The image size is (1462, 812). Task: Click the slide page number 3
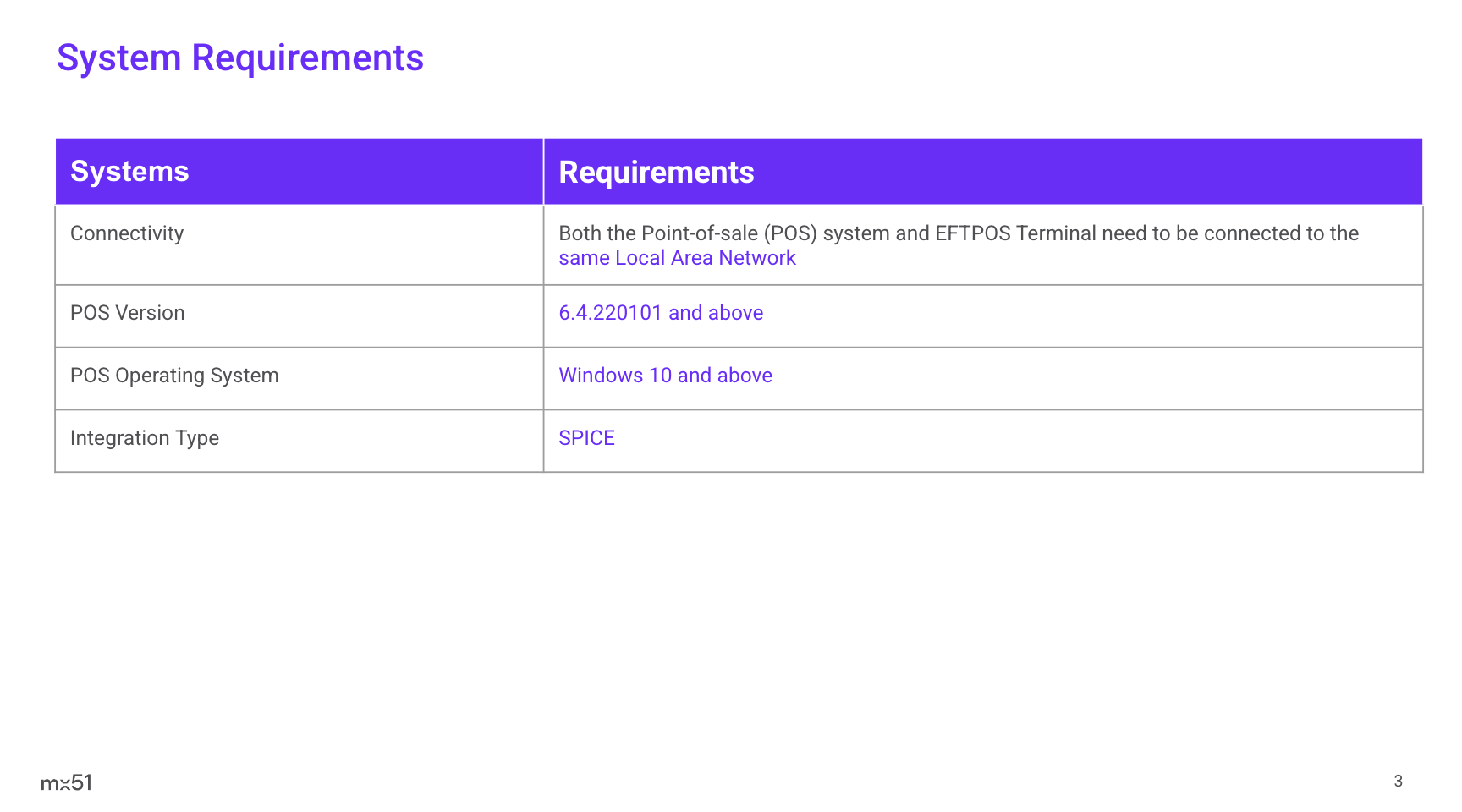1398,781
